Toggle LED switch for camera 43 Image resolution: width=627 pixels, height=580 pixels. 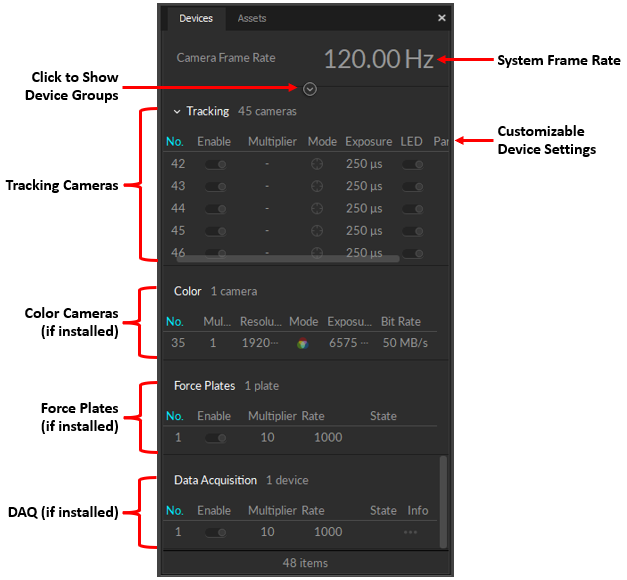point(411,186)
